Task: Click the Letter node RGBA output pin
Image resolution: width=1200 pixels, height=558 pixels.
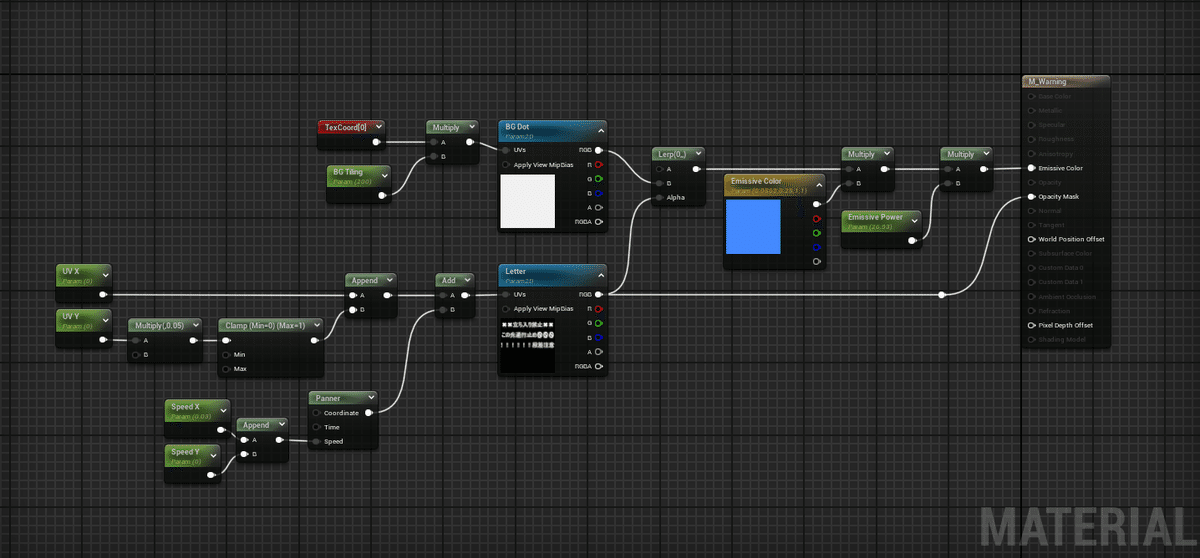Action: 599,366
